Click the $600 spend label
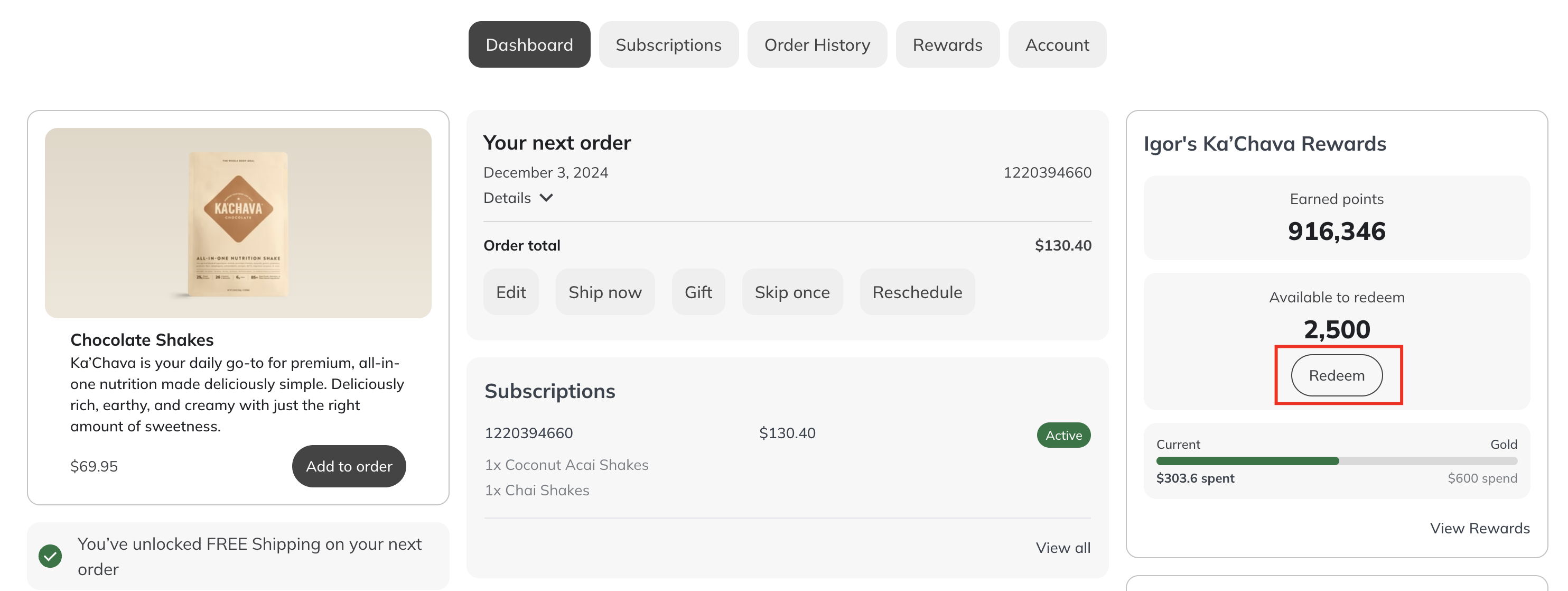 (1482, 478)
